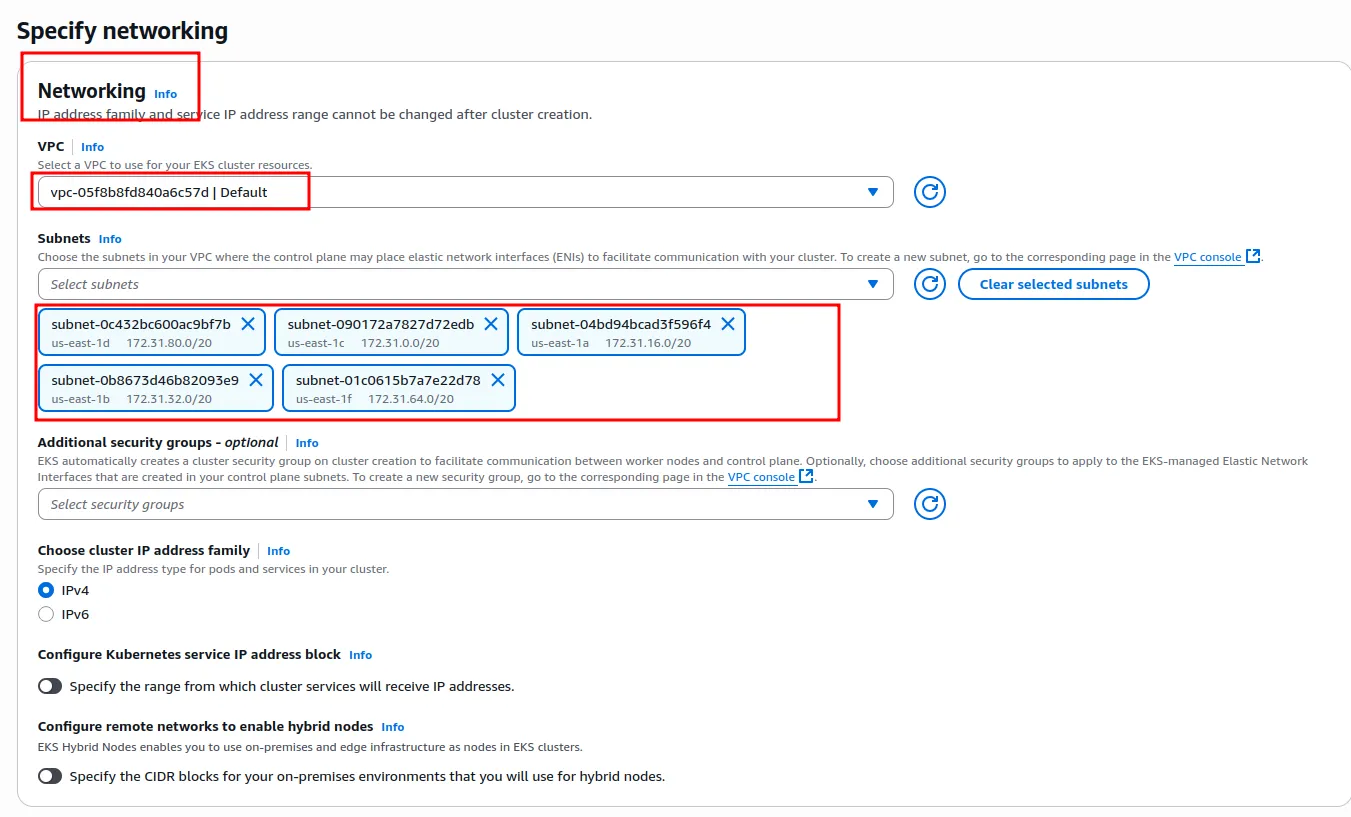The width and height of the screenshot is (1351, 817).
Task: Select the IPv6 address family
Action: coord(46,614)
